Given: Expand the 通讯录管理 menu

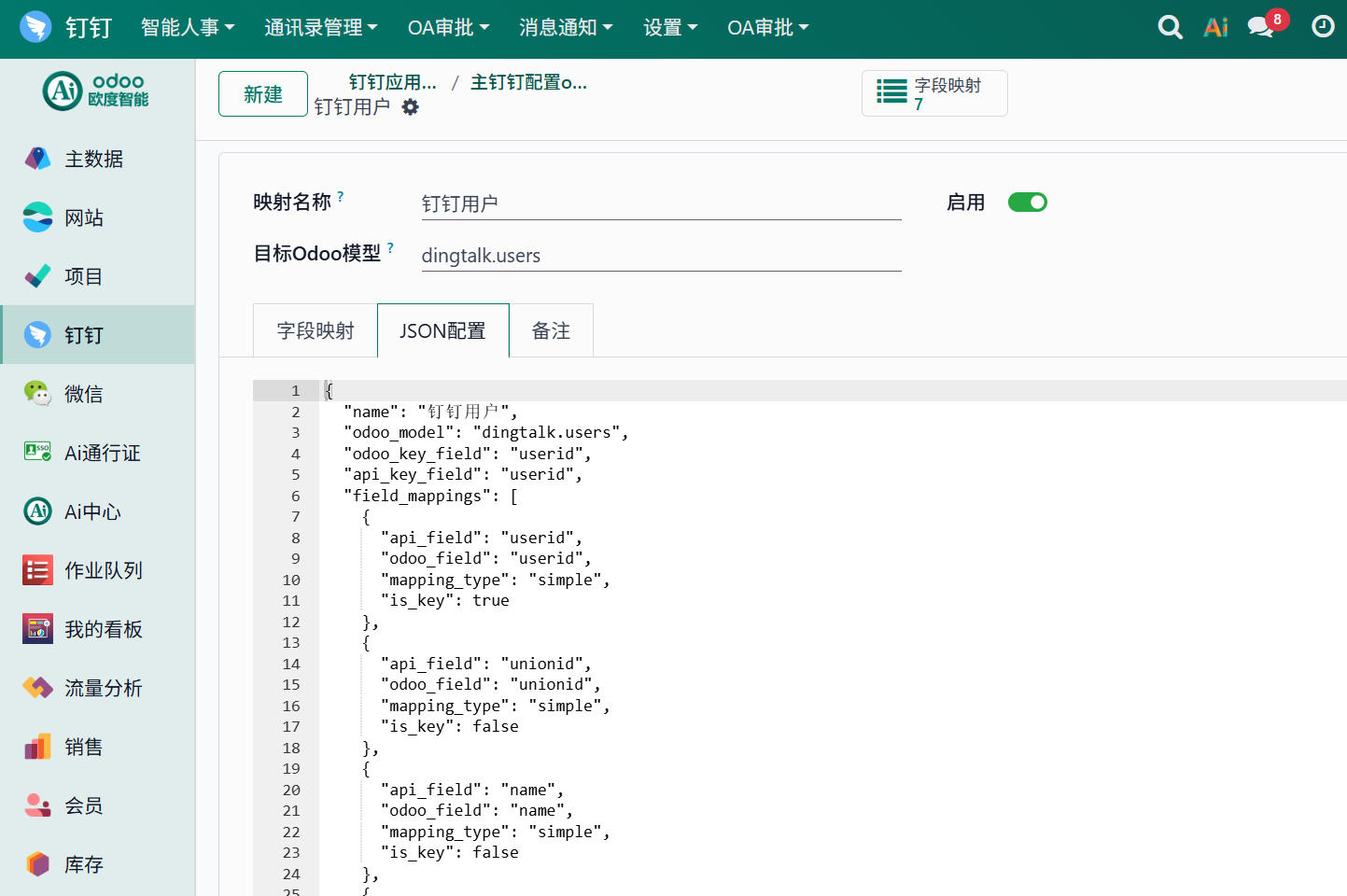Looking at the screenshot, I should coord(321,28).
